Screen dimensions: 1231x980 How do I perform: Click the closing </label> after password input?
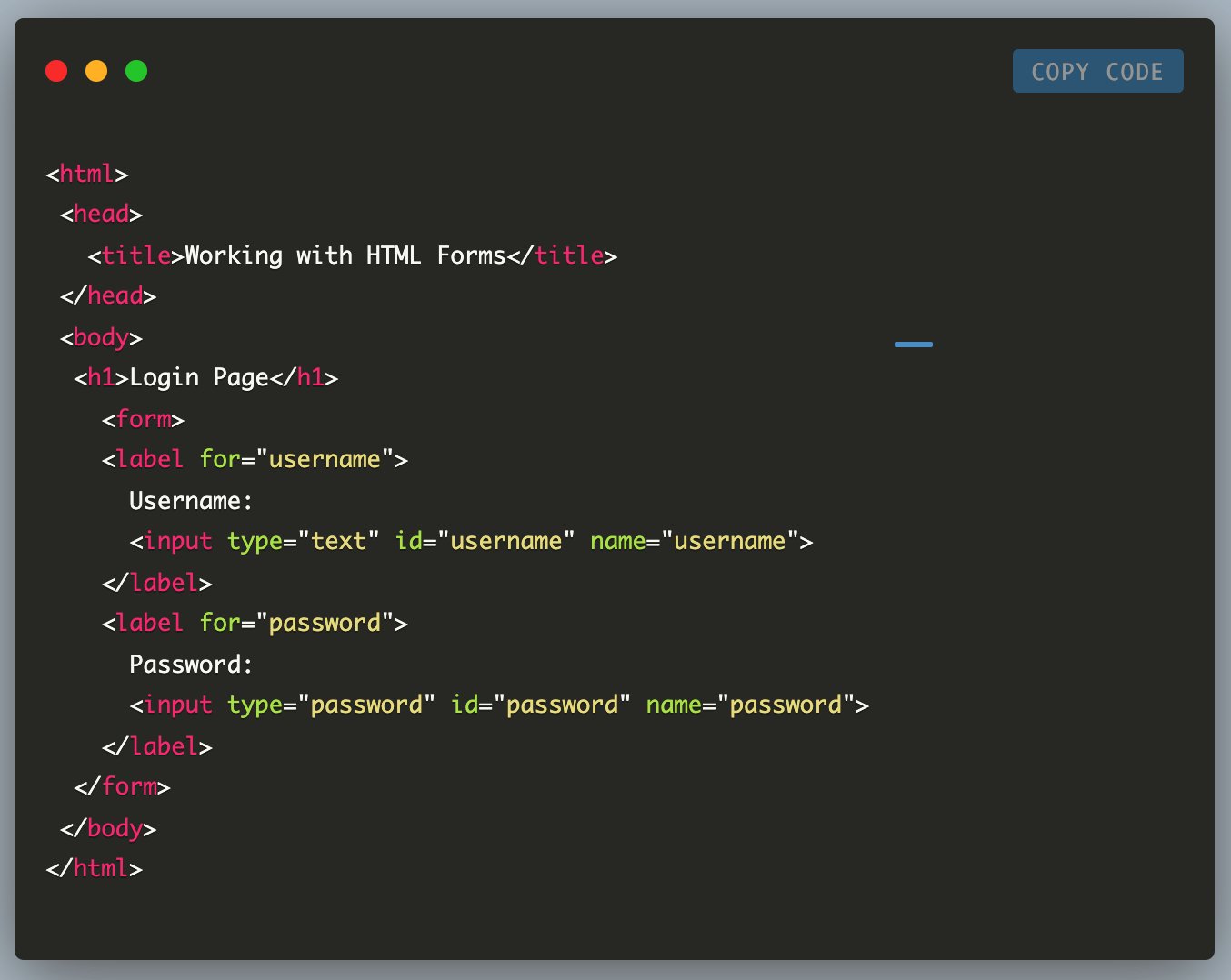coord(156,746)
